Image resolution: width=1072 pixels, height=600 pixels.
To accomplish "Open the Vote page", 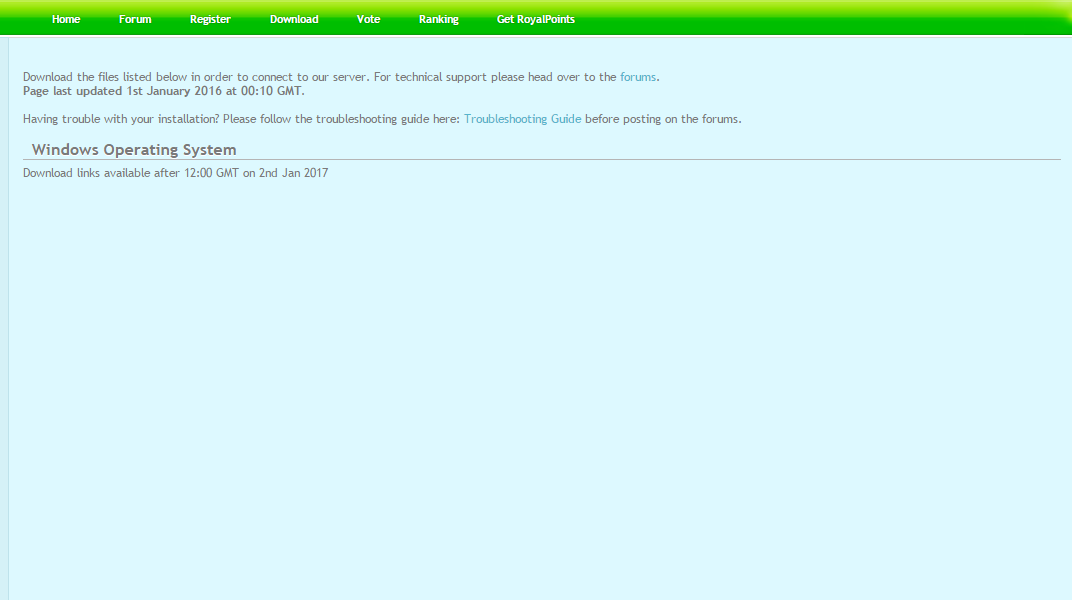I will coord(368,19).
